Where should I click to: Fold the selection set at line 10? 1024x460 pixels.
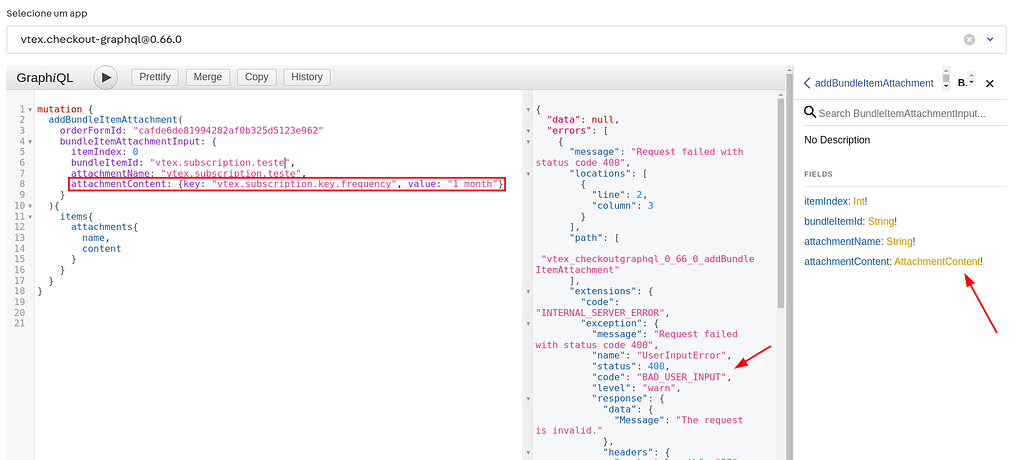tap(30, 206)
